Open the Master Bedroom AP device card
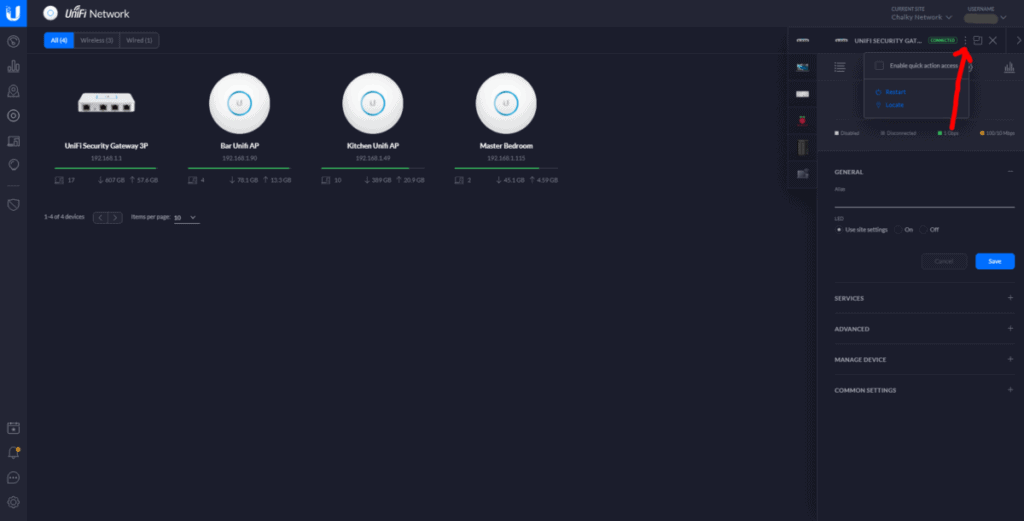 tap(506, 129)
